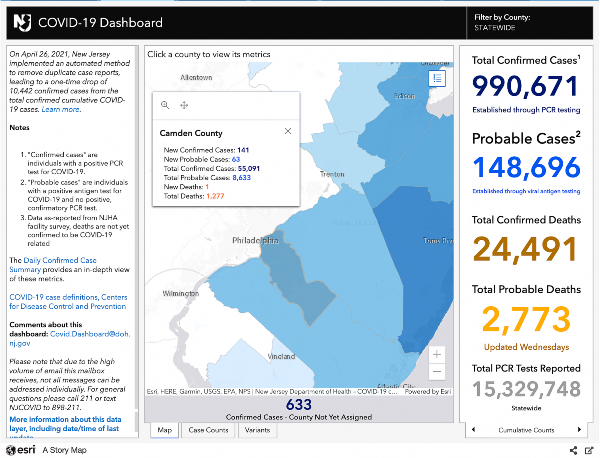Zoom to Camden County via magnifier icon
The image size is (600, 458).
[x=165, y=105]
